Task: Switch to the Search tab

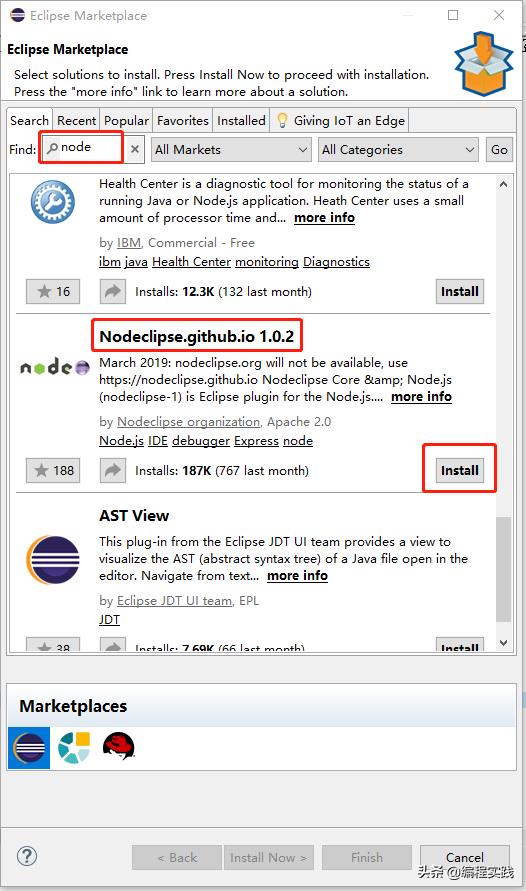Action: click(30, 120)
